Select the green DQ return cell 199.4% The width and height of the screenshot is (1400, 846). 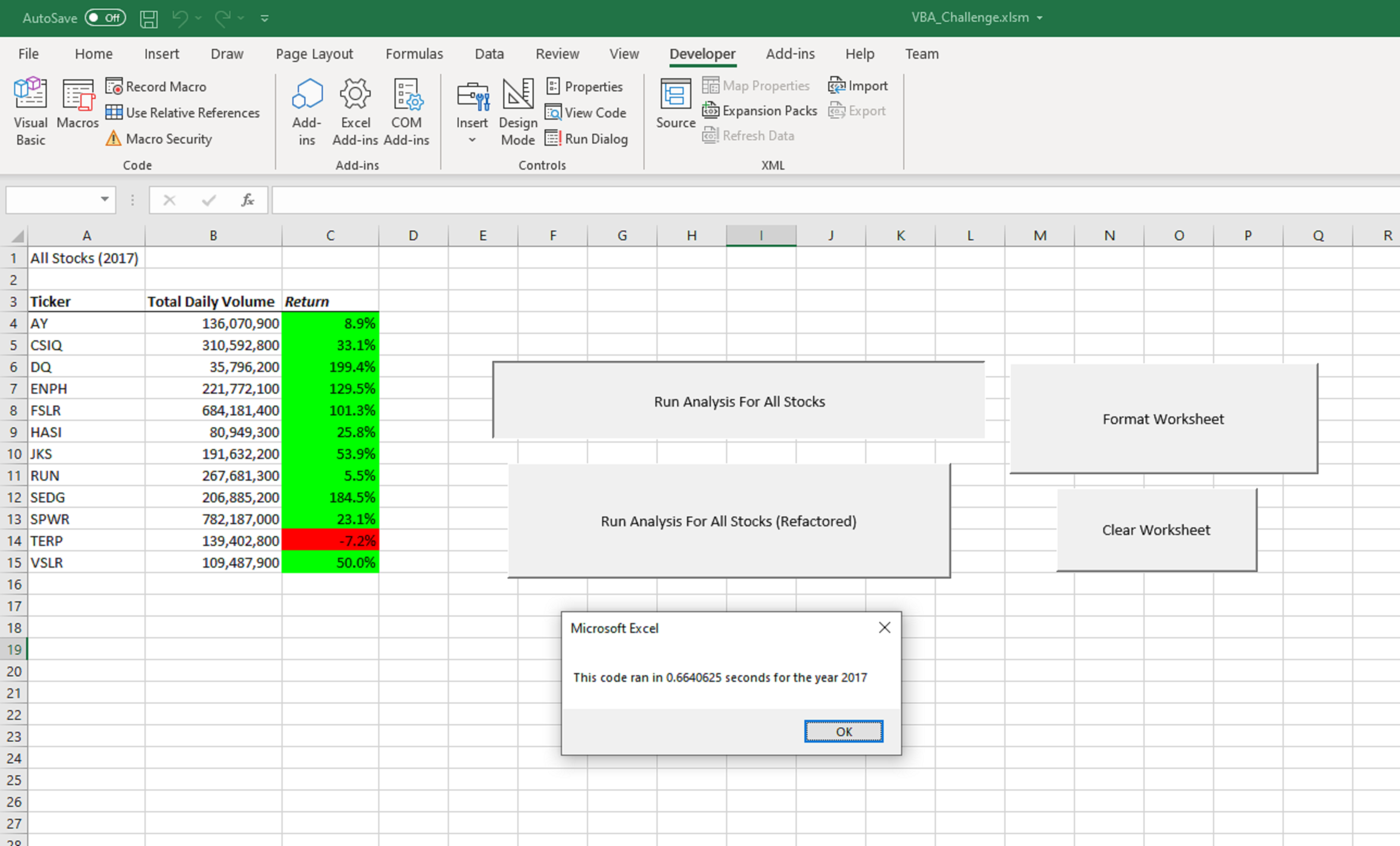[x=330, y=367]
